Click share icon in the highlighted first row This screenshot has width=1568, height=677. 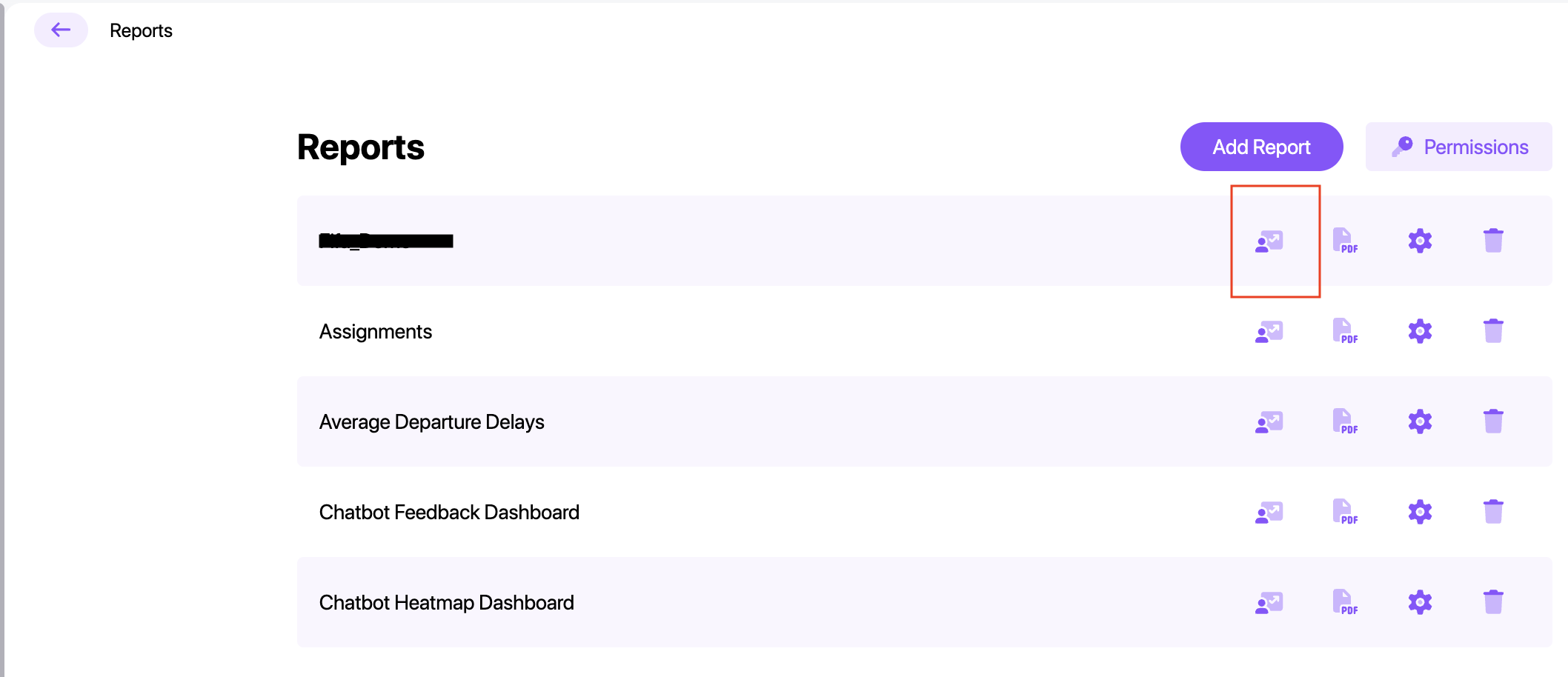click(x=1269, y=241)
